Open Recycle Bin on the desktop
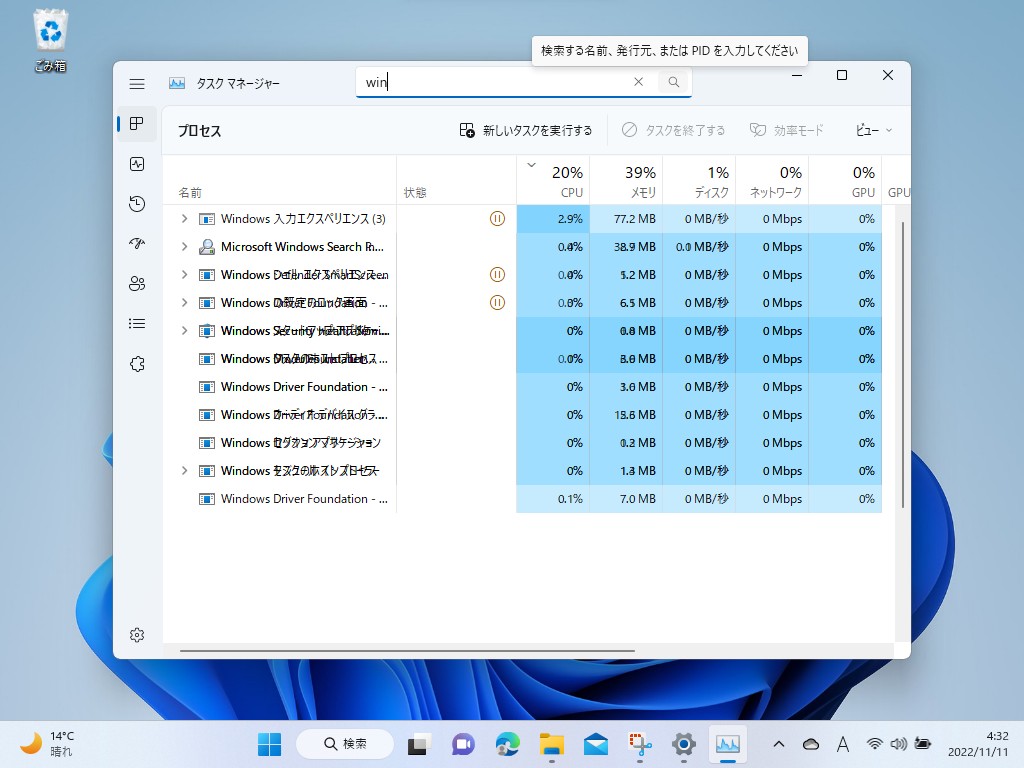Screen dimensions: 1024x768 coord(50,40)
